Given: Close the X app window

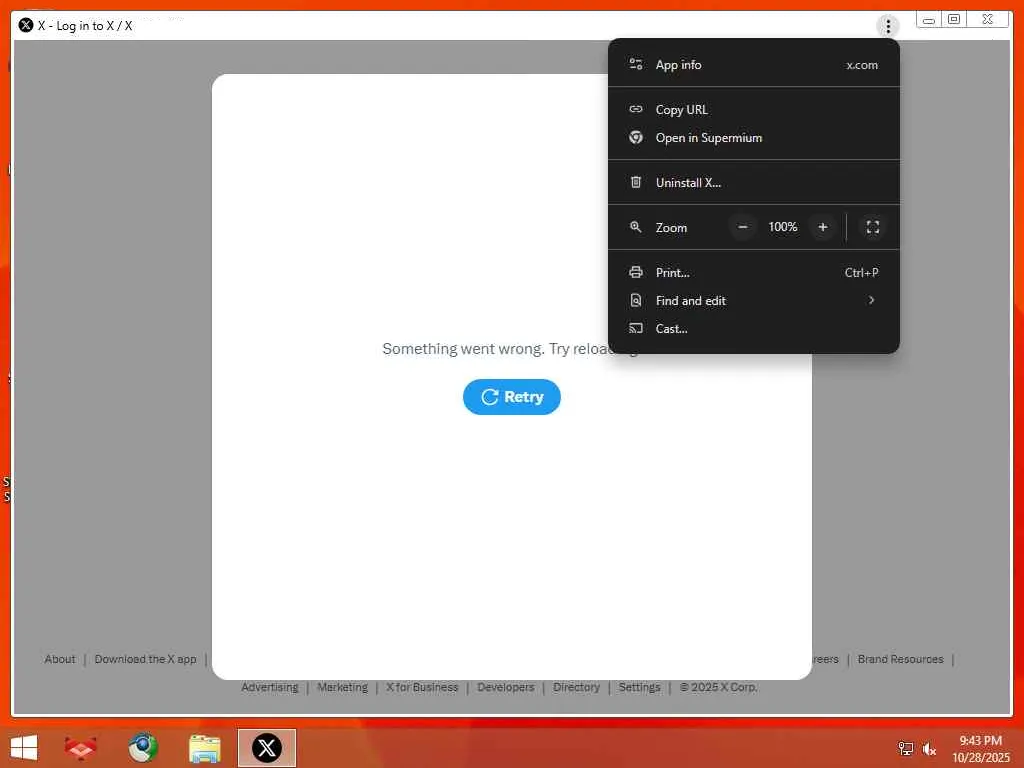Looking at the screenshot, I should tap(987, 20).
